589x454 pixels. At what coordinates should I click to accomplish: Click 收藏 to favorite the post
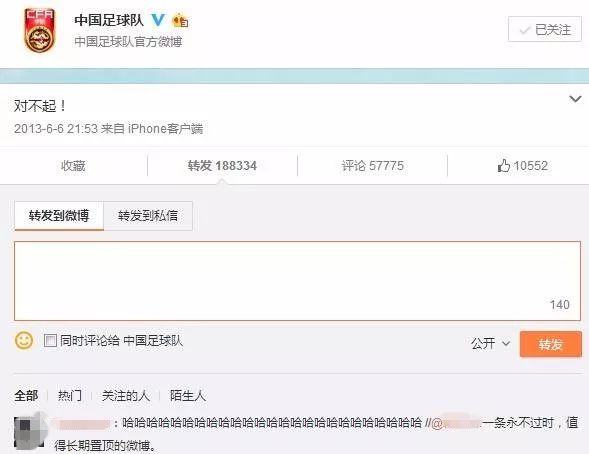pos(73,166)
